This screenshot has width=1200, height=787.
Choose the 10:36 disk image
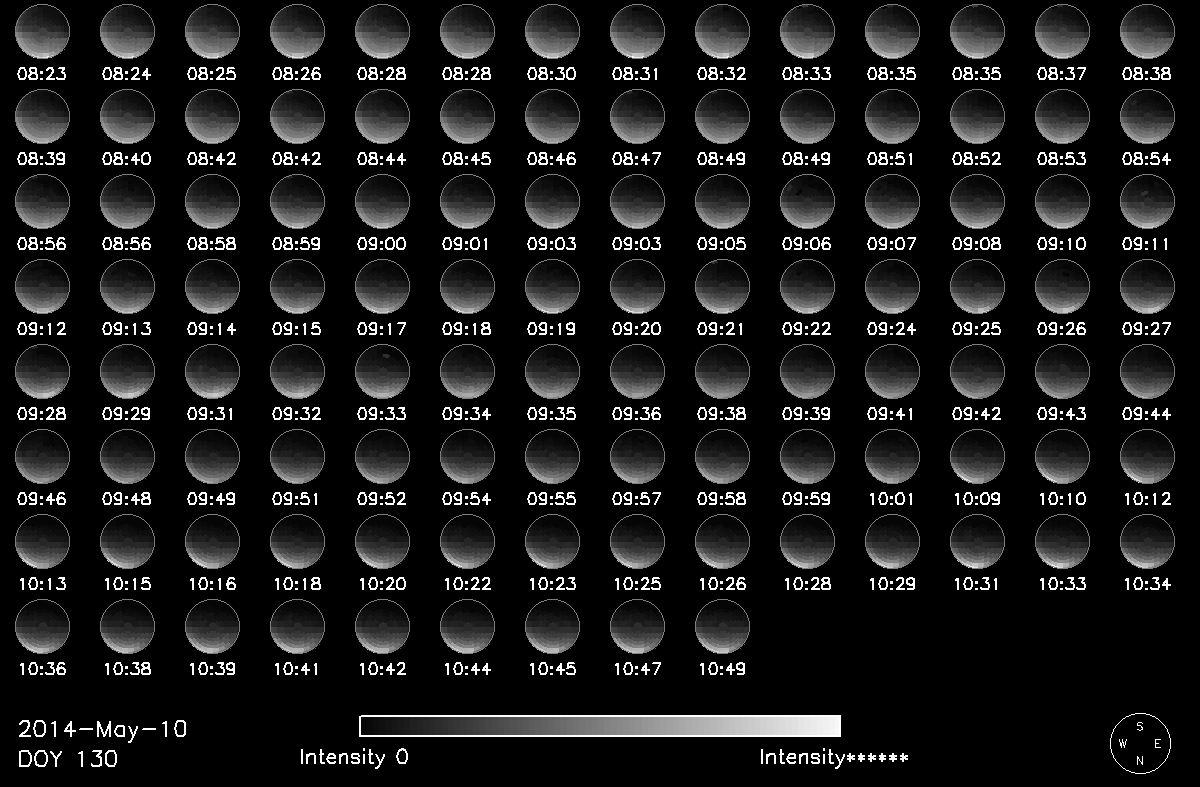tap(42, 626)
